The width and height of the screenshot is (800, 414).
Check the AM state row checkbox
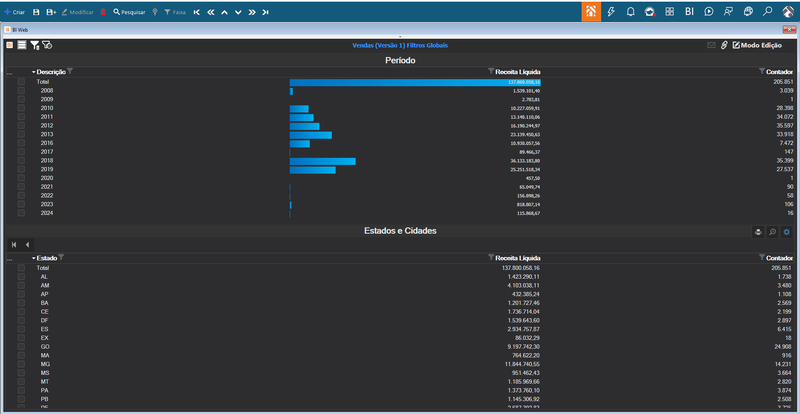[x=21, y=285]
